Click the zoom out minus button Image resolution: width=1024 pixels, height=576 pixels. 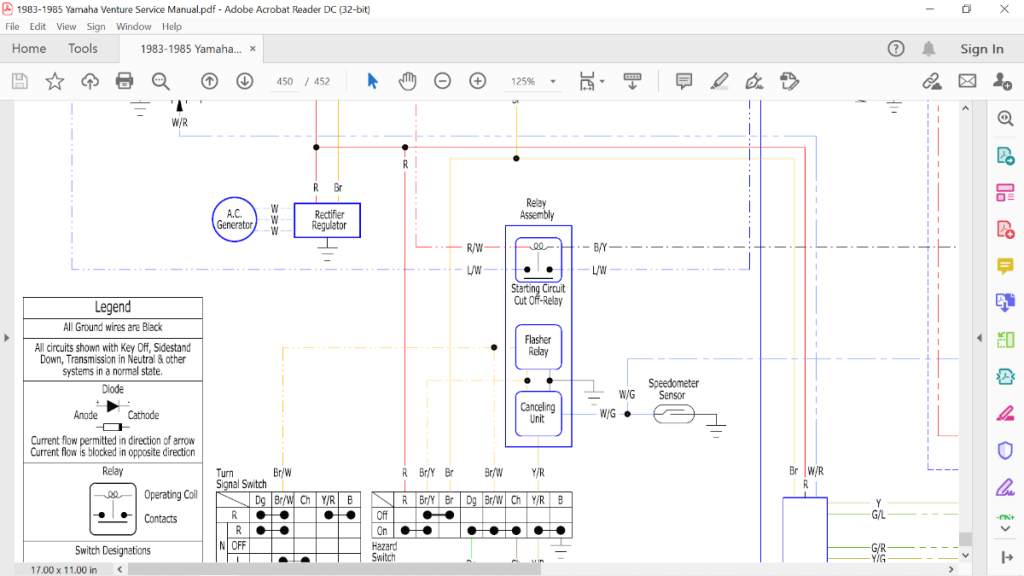(442, 81)
